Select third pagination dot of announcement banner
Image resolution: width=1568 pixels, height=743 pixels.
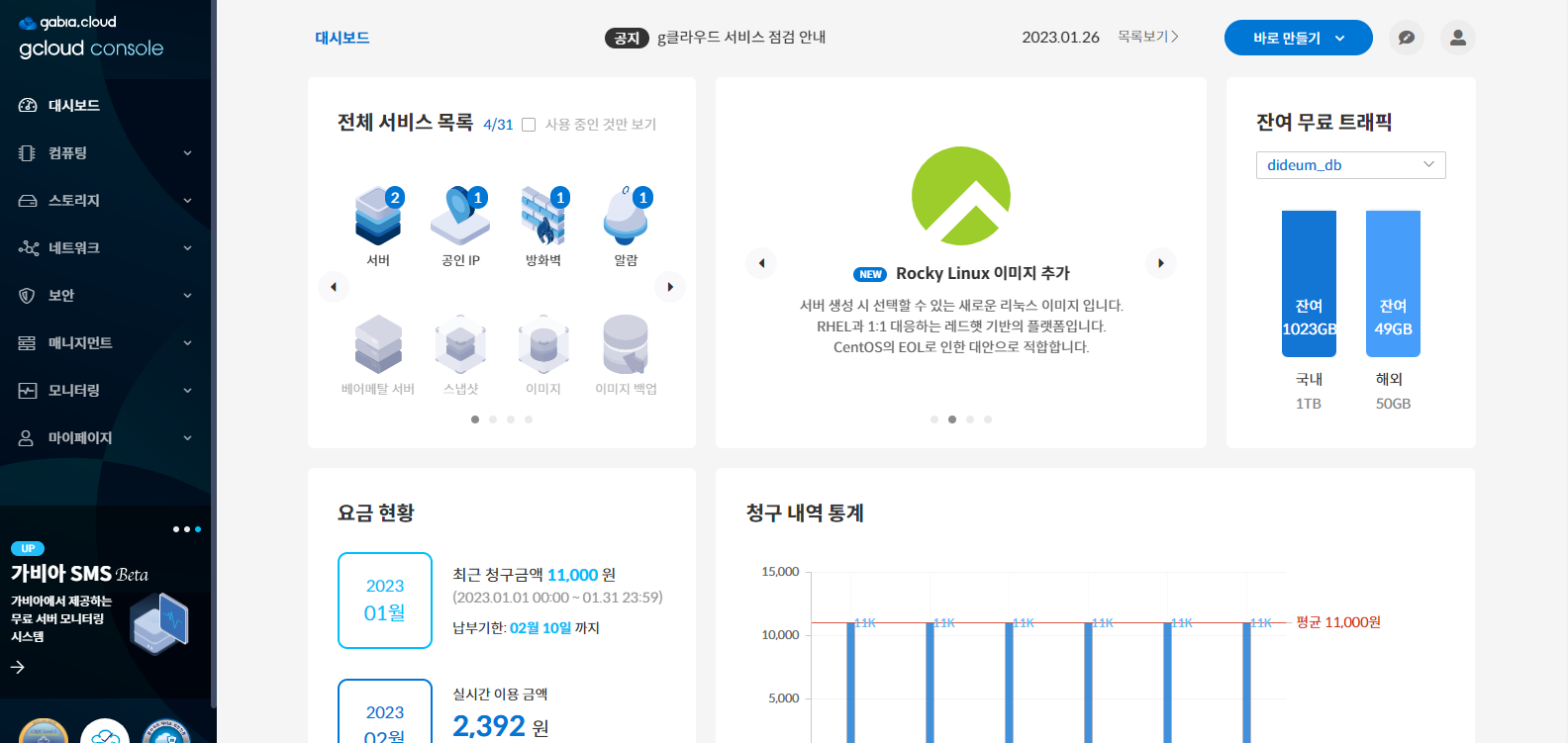[x=970, y=419]
